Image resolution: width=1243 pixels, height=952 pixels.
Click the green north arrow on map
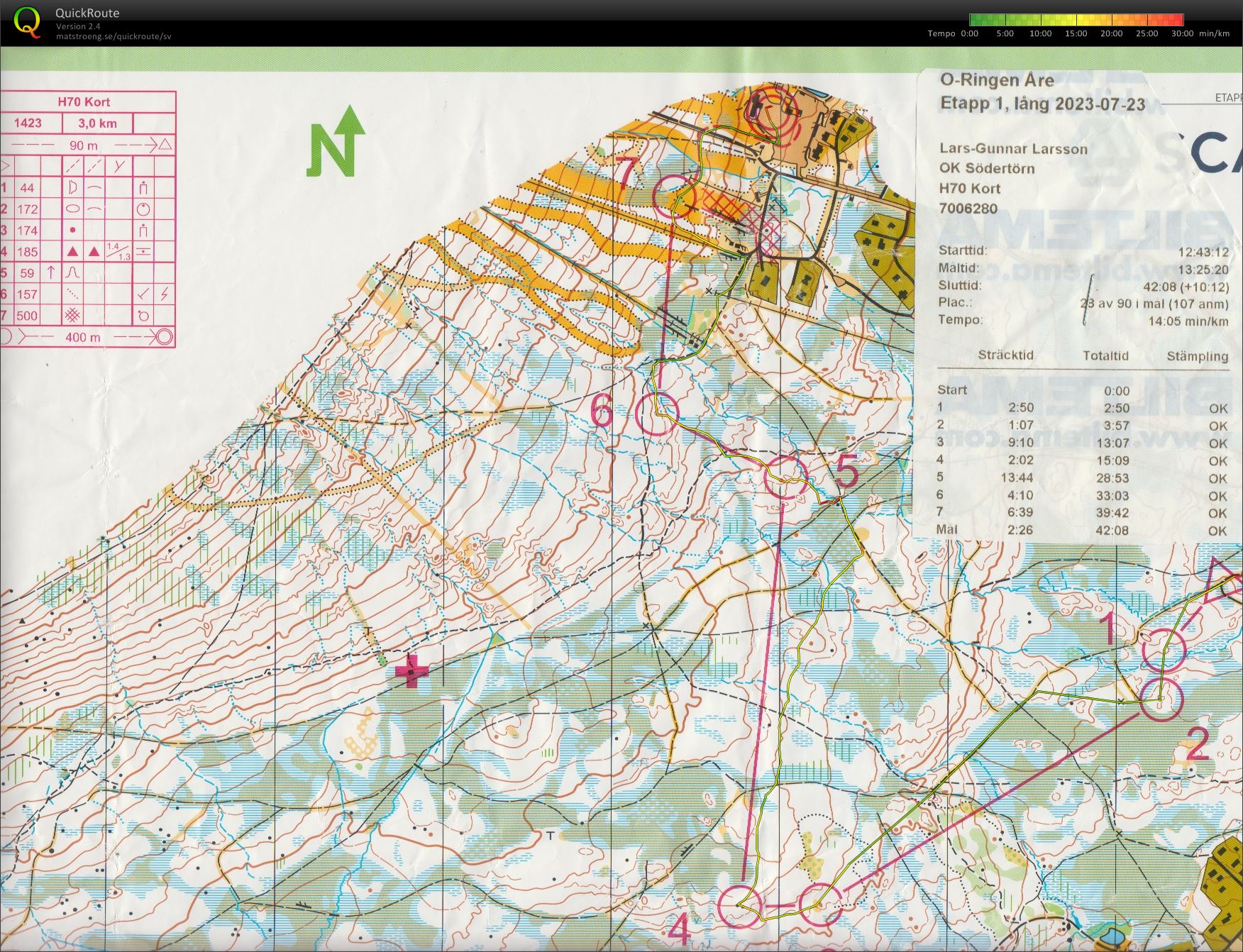coord(338,142)
